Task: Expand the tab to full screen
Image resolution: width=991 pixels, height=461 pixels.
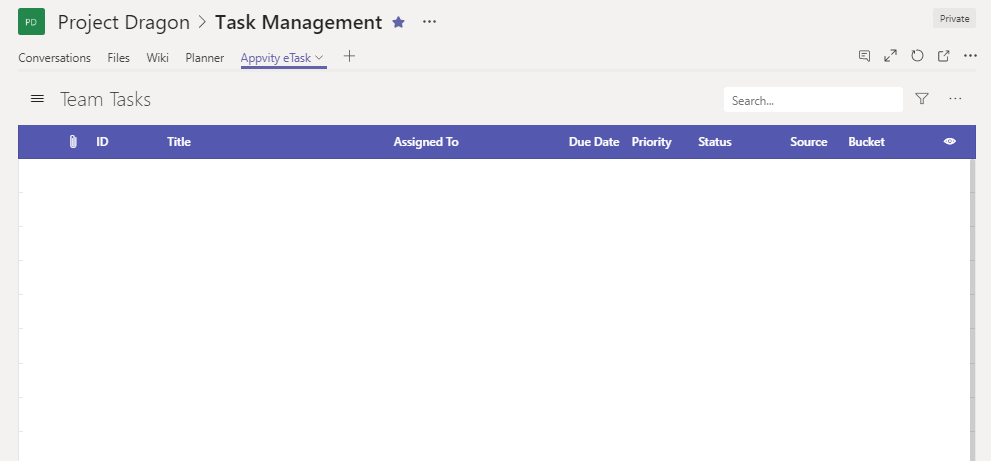Action: (890, 56)
